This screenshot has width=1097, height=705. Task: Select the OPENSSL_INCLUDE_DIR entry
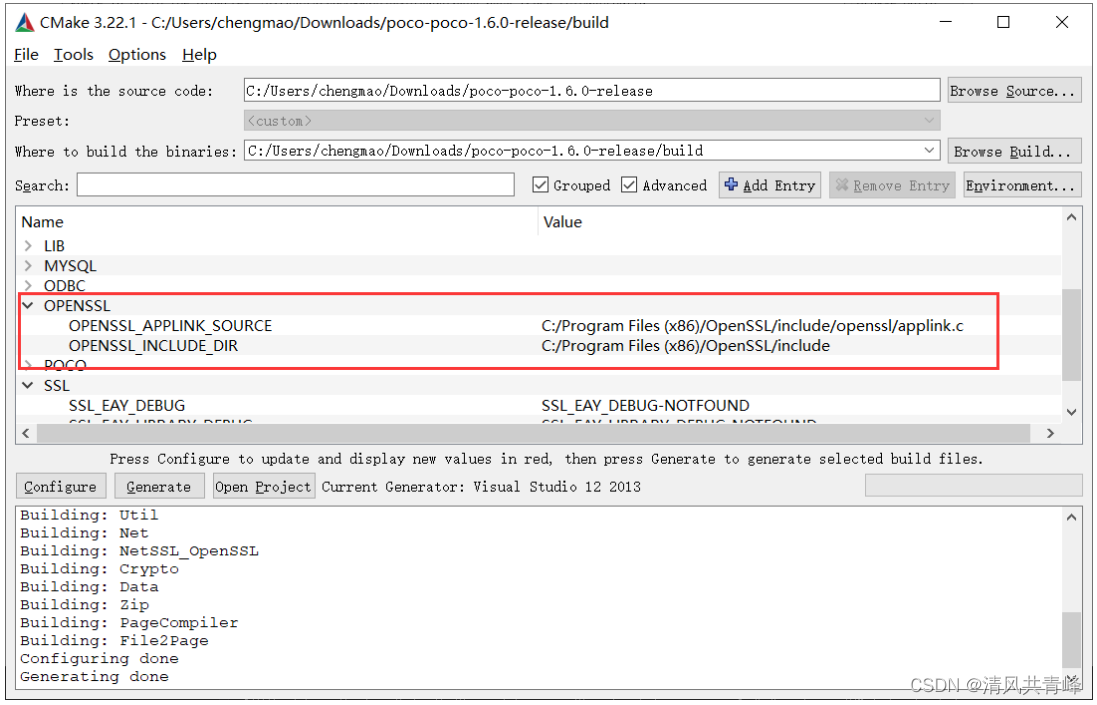(x=153, y=346)
